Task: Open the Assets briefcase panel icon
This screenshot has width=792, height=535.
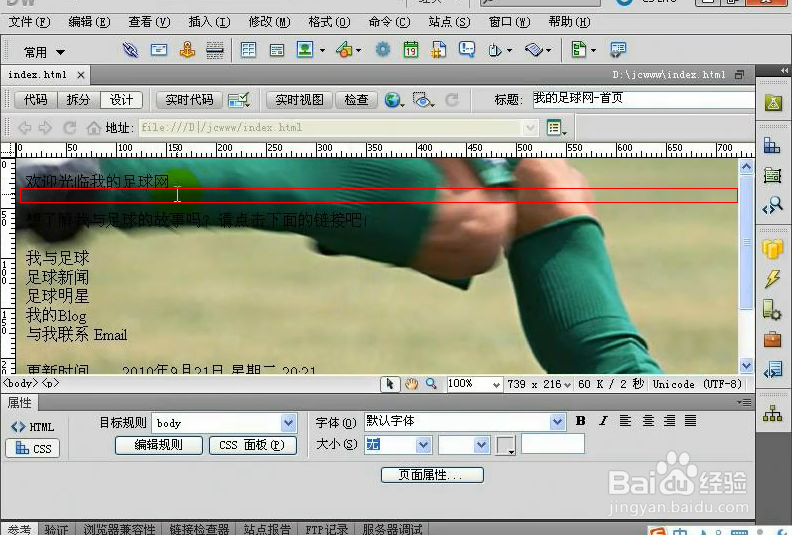Action: (x=772, y=339)
